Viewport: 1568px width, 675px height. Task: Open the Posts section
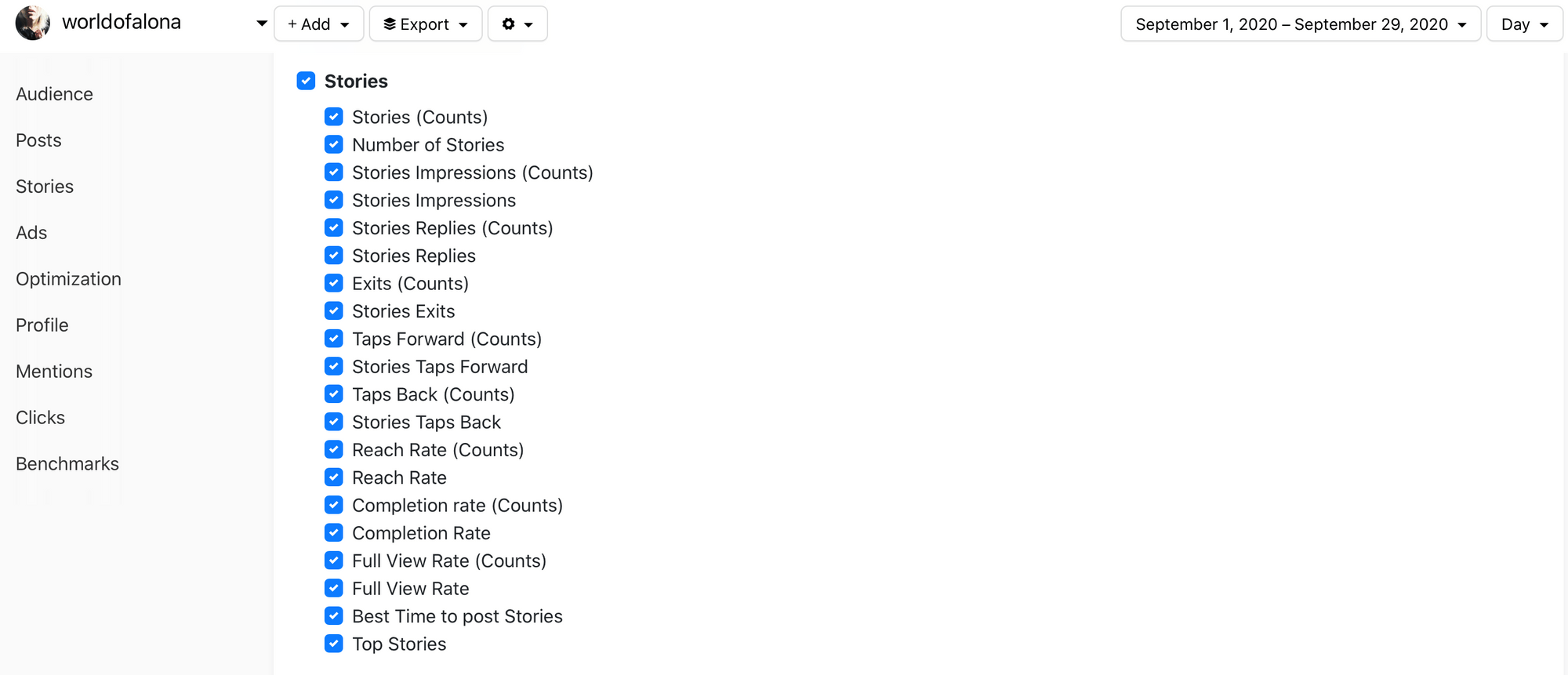click(x=38, y=140)
